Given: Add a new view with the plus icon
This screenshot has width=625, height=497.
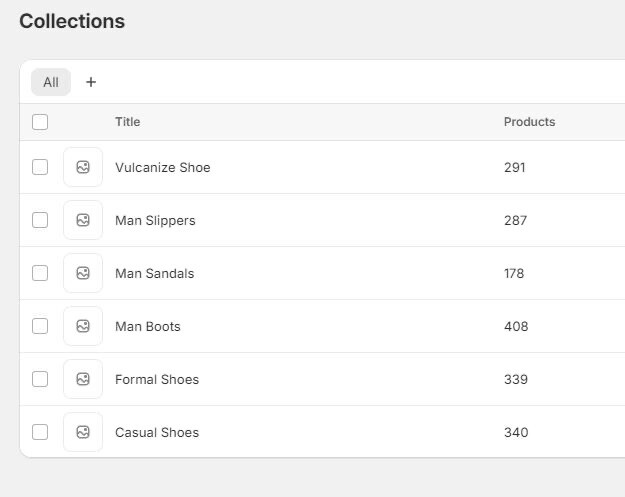Looking at the screenshot, I should tap(91, 82).
